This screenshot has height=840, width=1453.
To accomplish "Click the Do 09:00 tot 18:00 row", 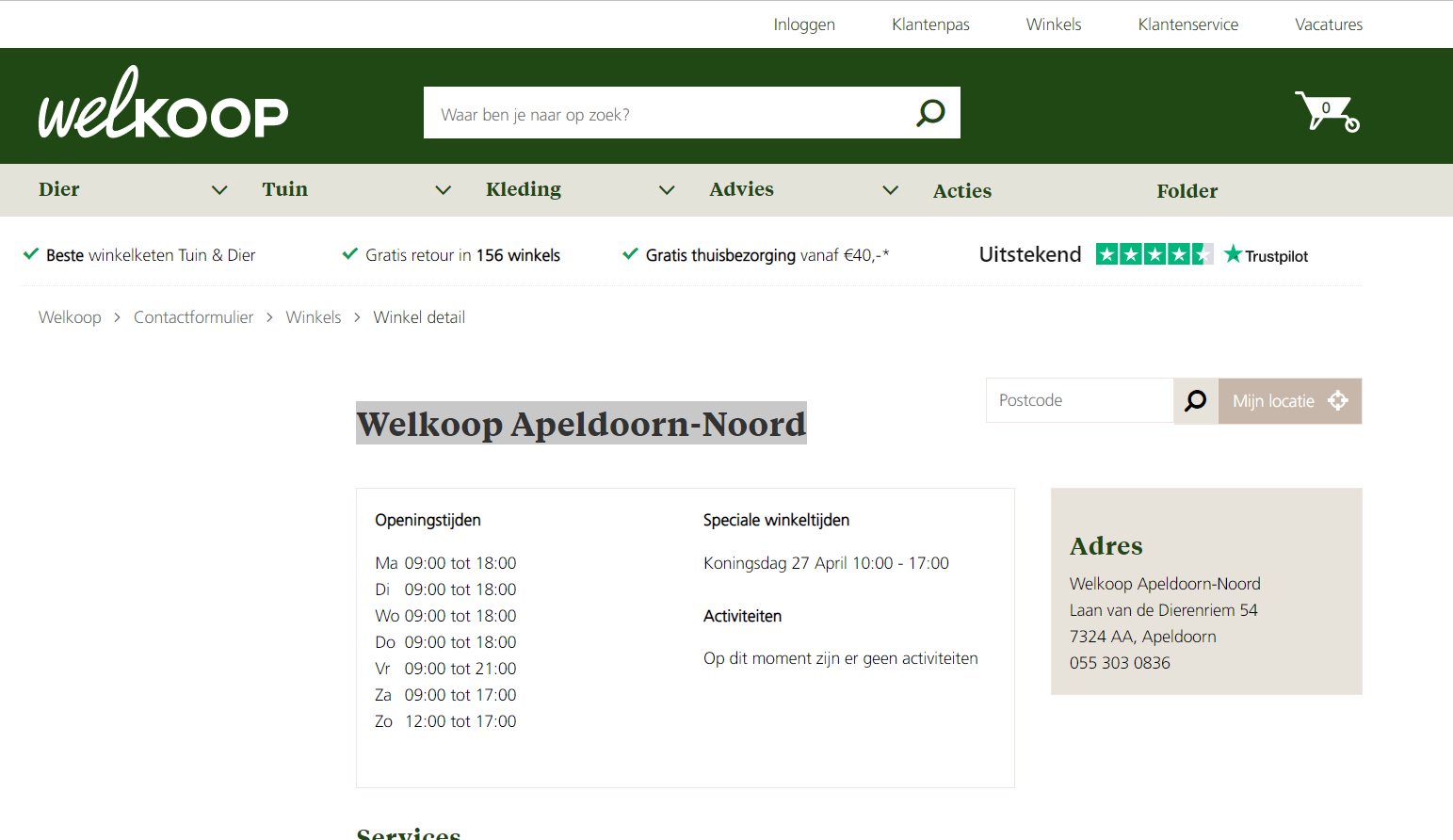I will pyautogui.click(x=445, y=642).
